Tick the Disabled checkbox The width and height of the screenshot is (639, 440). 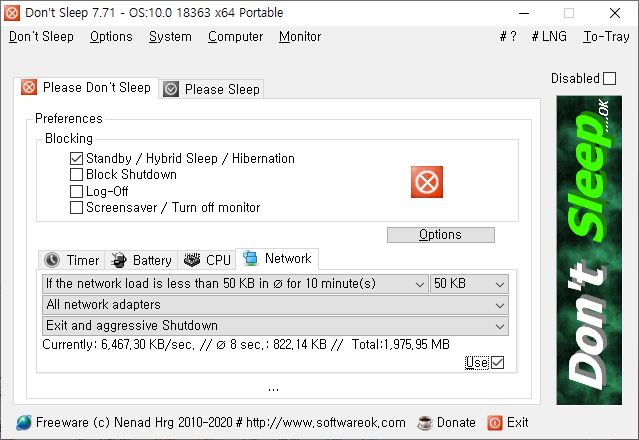pos(609,78)
